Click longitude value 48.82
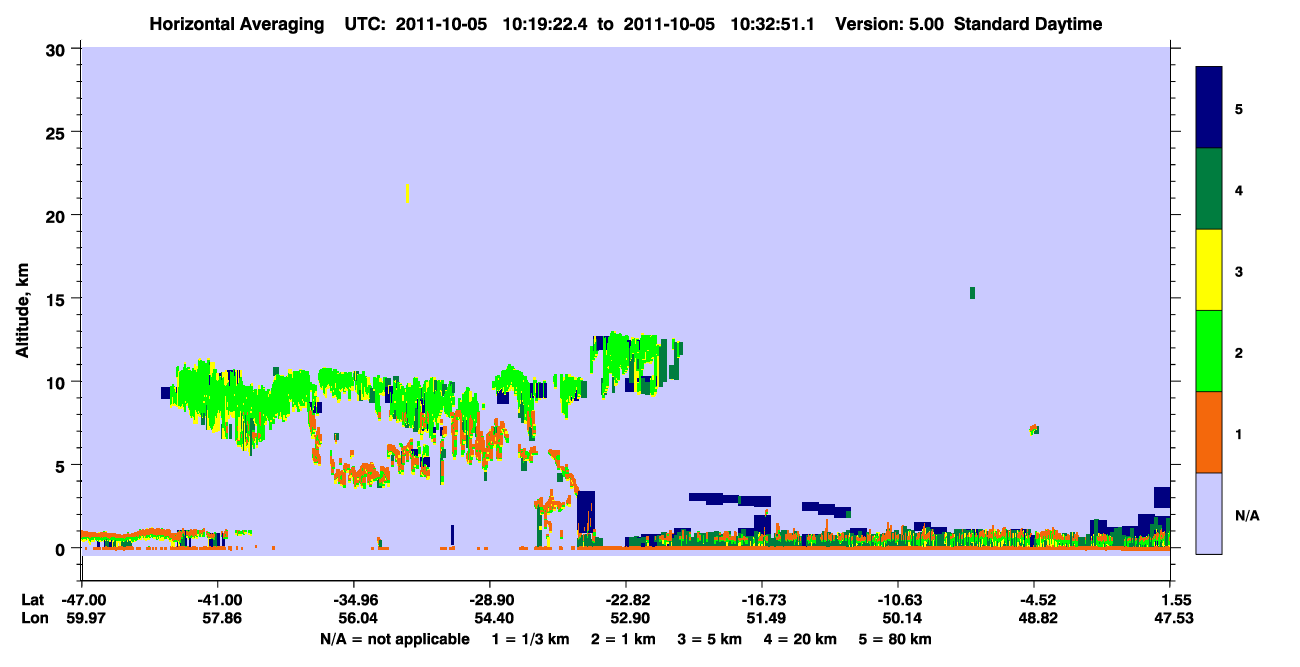1300x667 pixels. 1036,618
